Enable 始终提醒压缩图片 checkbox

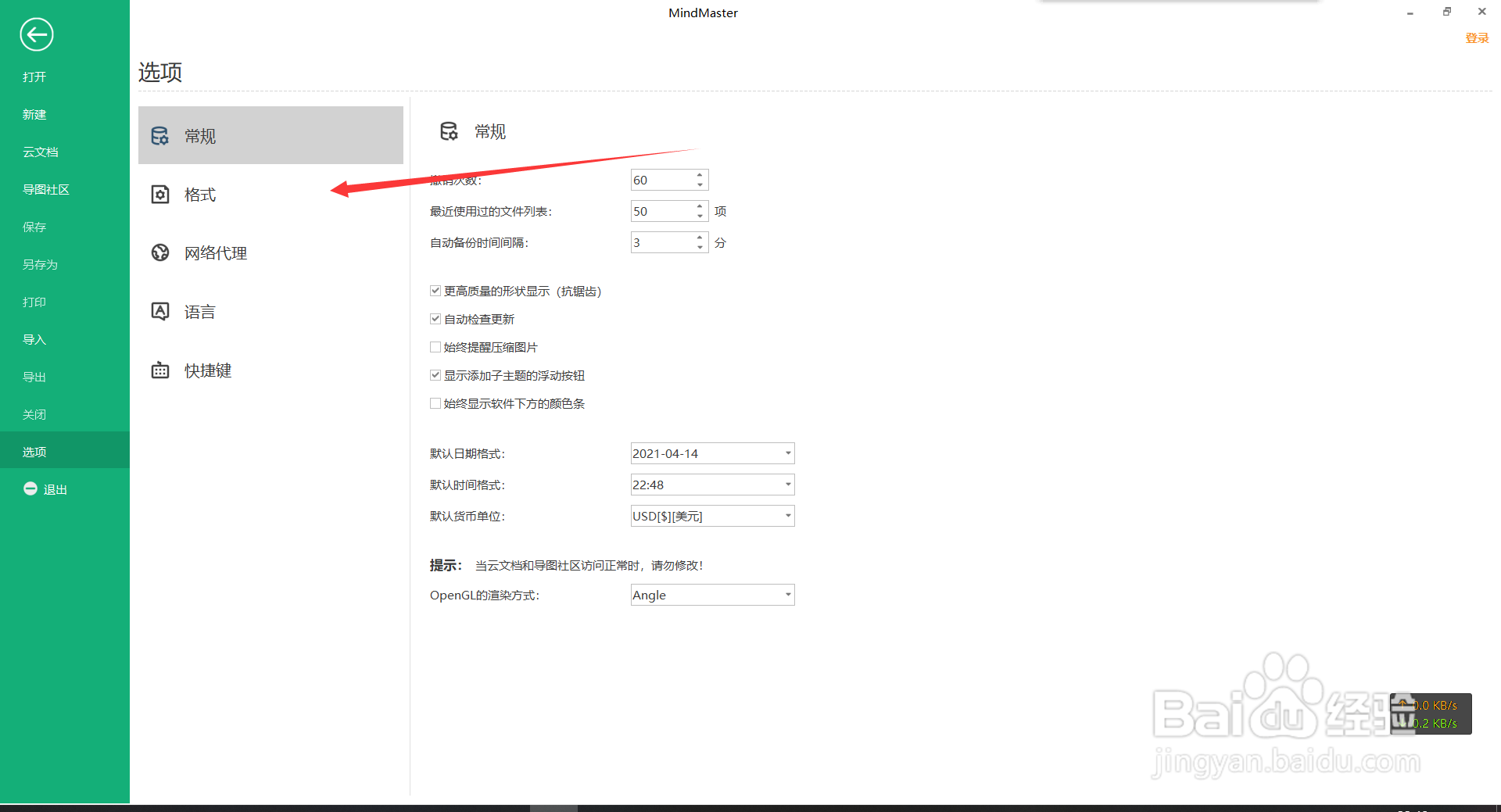pos(435,347)
